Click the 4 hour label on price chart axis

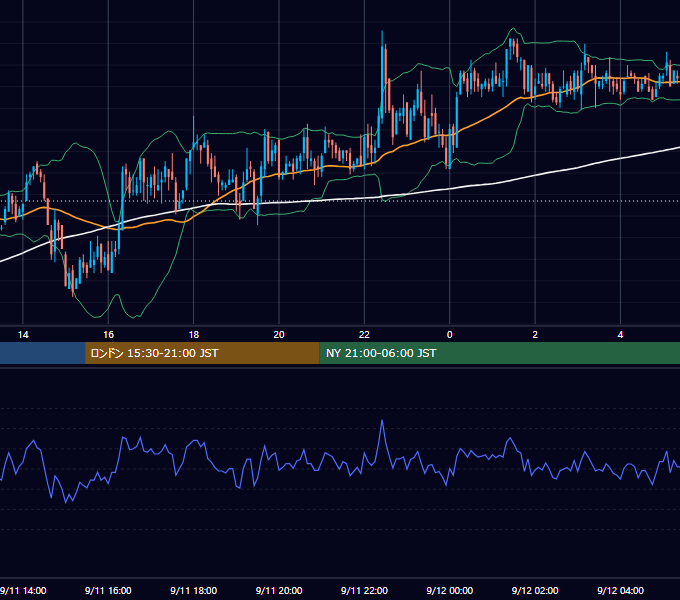coord(620,335)
